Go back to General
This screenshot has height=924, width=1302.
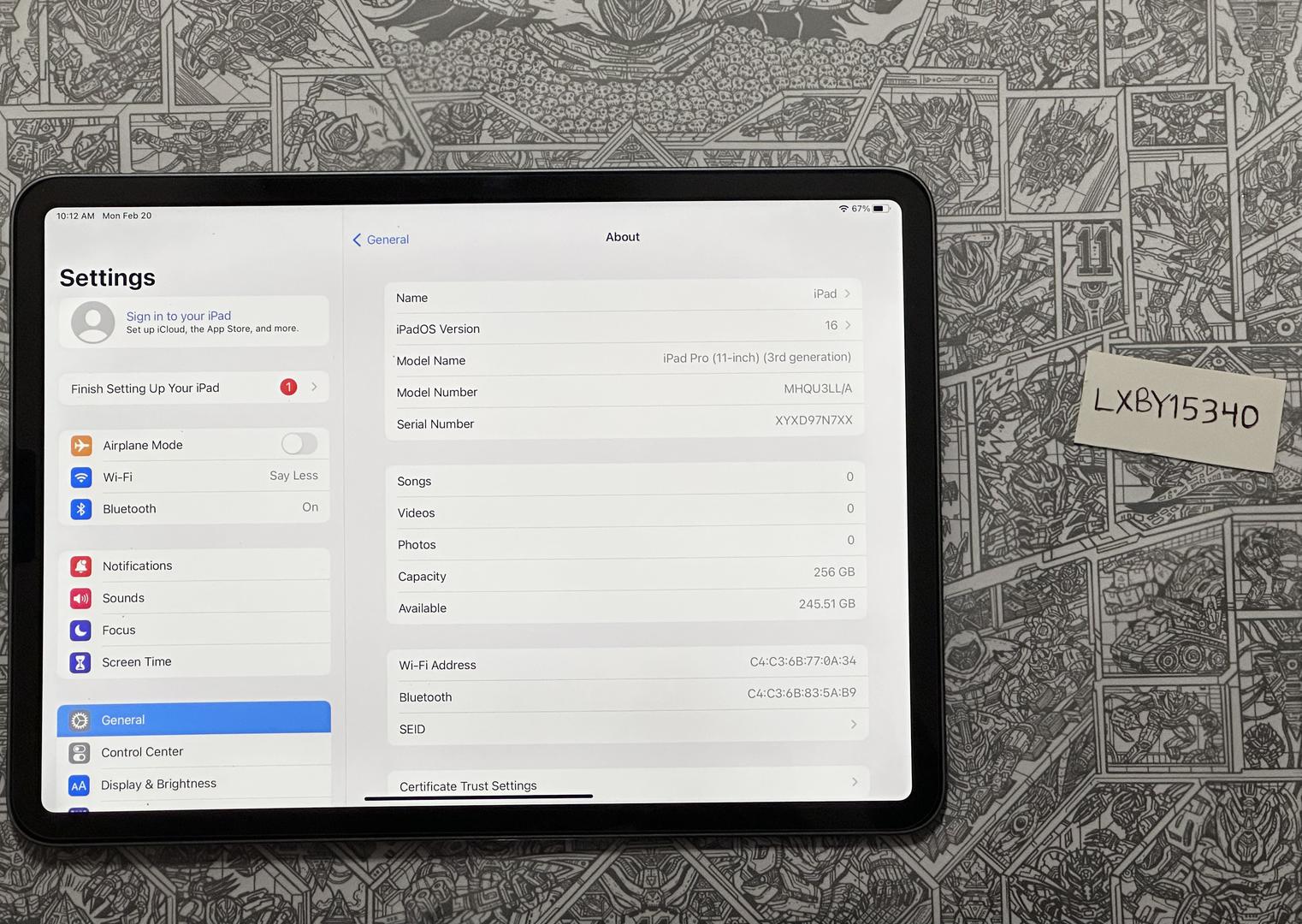[381, 240]
